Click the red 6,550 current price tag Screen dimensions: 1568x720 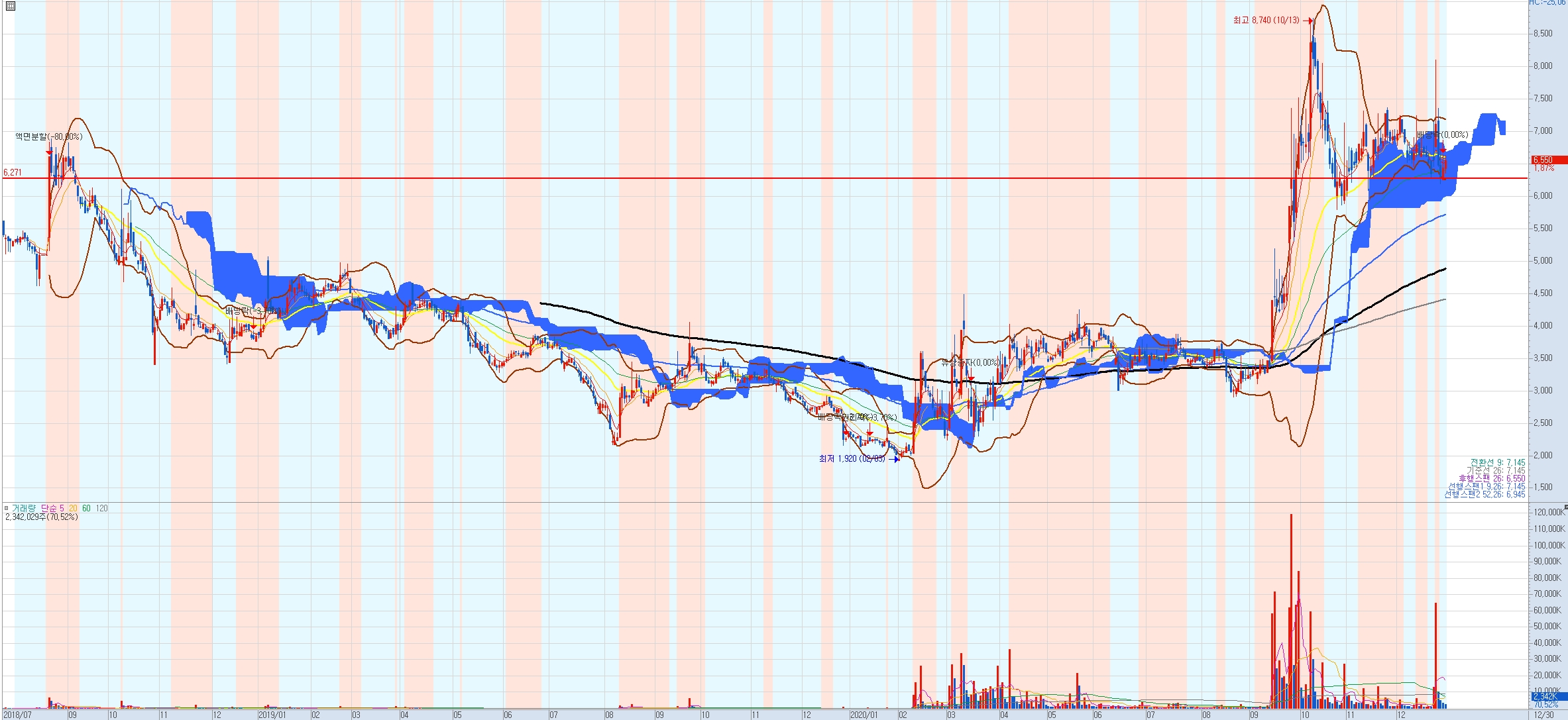(1548, 160)
